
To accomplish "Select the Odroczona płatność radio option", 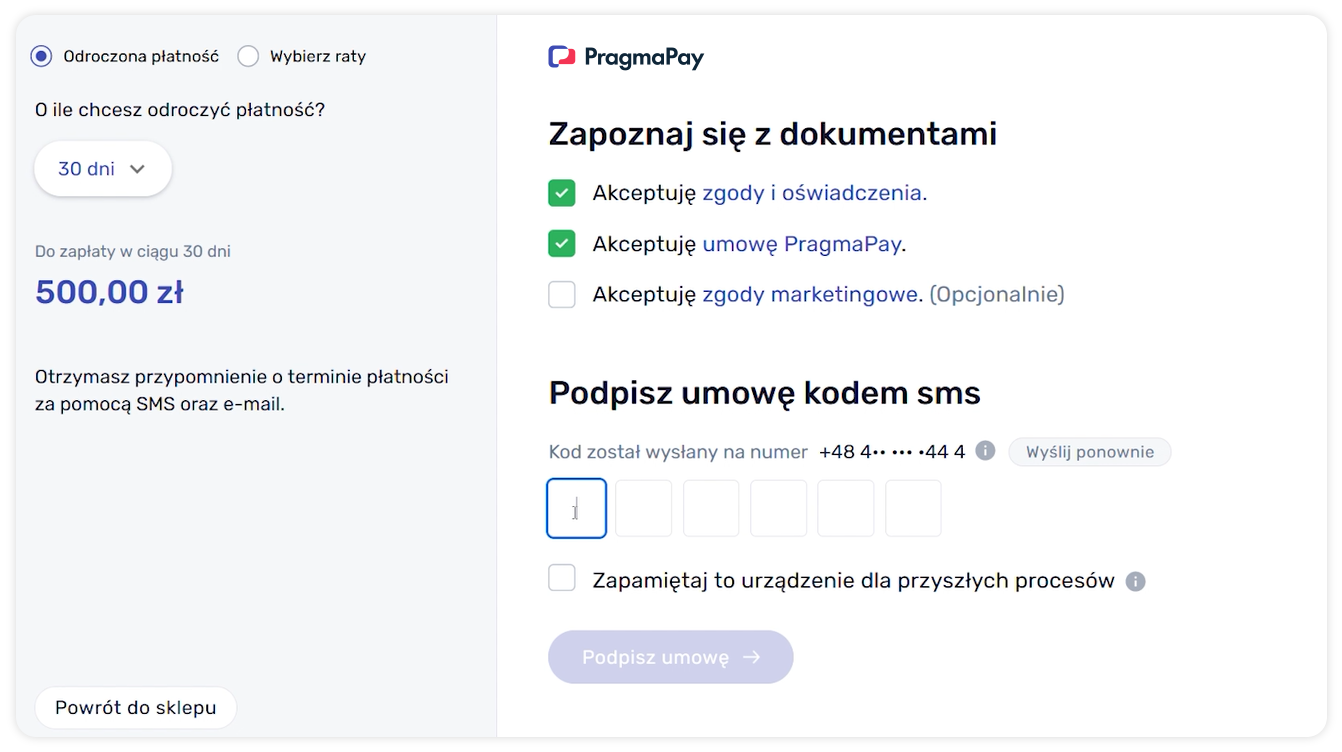I will click(x=41, y=56).
